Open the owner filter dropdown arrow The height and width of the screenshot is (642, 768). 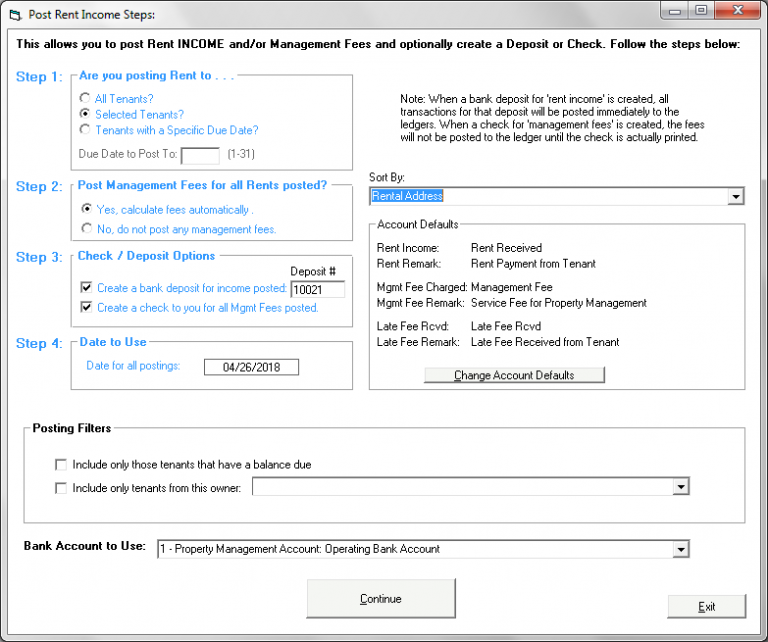(x=680, y=487)
